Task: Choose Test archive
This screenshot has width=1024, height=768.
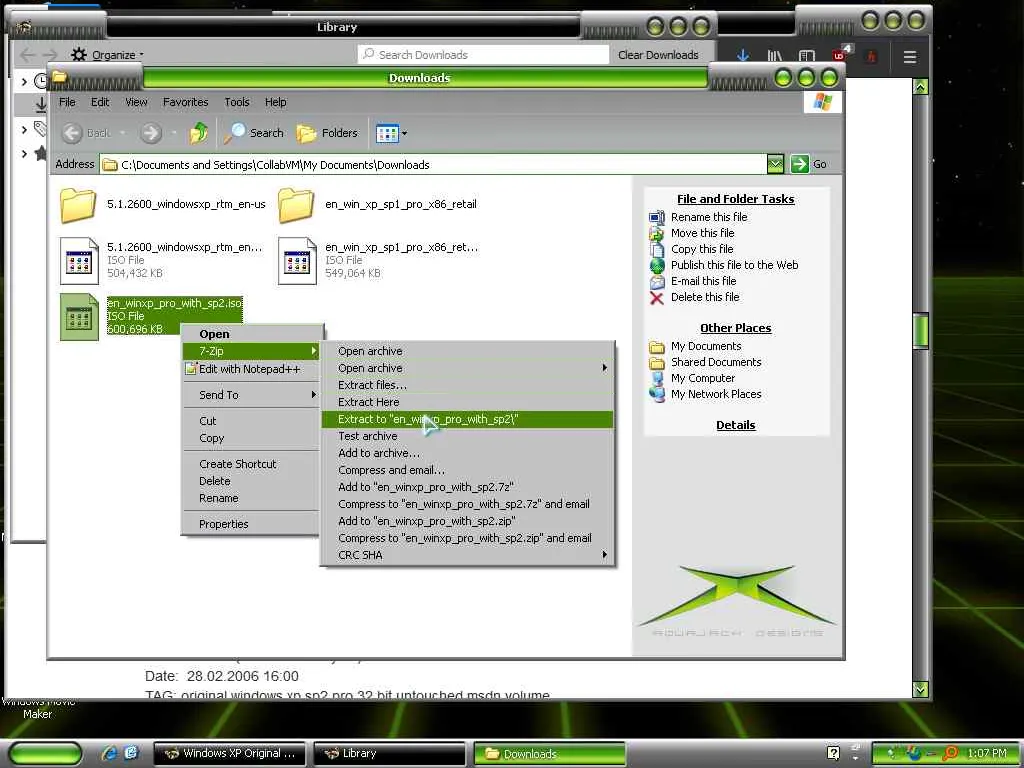Action: (x=468, y=436)
